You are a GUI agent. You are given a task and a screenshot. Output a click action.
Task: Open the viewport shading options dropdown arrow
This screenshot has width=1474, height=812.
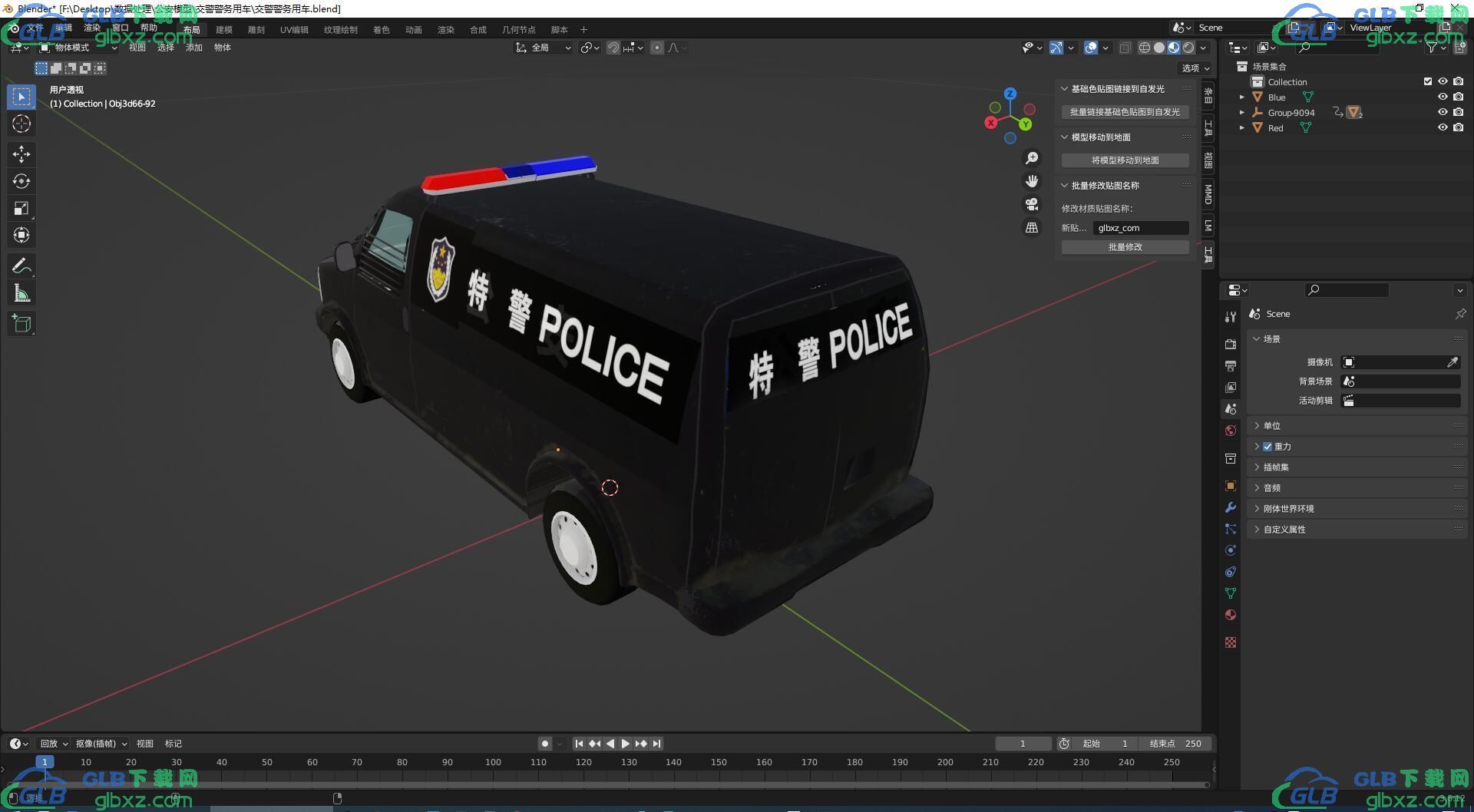point(1203,48)
